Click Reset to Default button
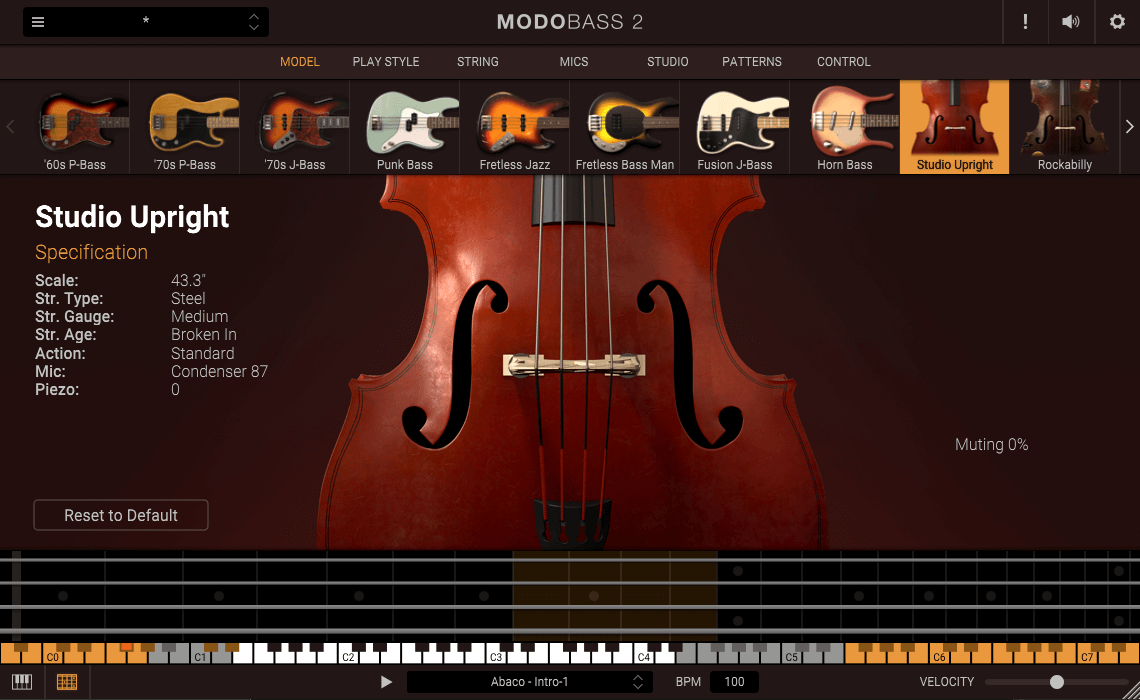This screenshot has width=1140, height=700. (121, 515)
